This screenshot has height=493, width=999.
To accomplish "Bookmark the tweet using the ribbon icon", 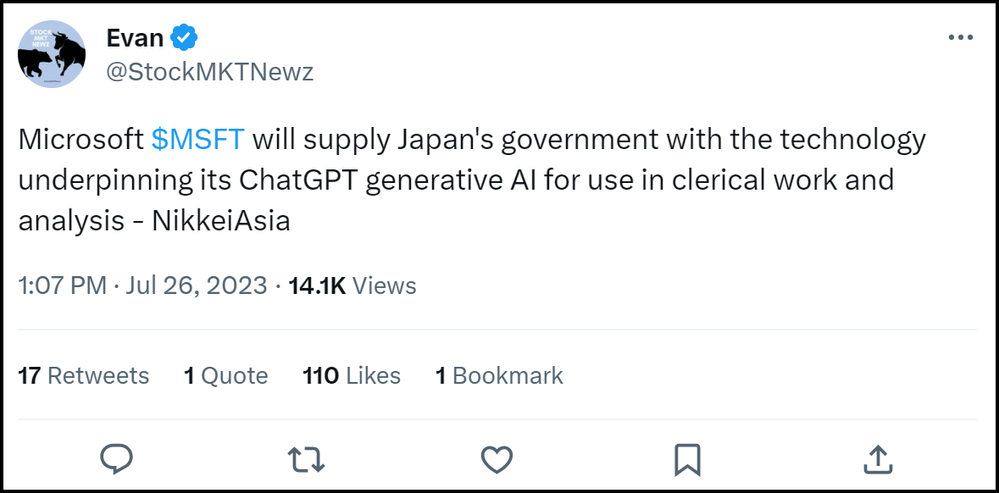I will point(687,459).
